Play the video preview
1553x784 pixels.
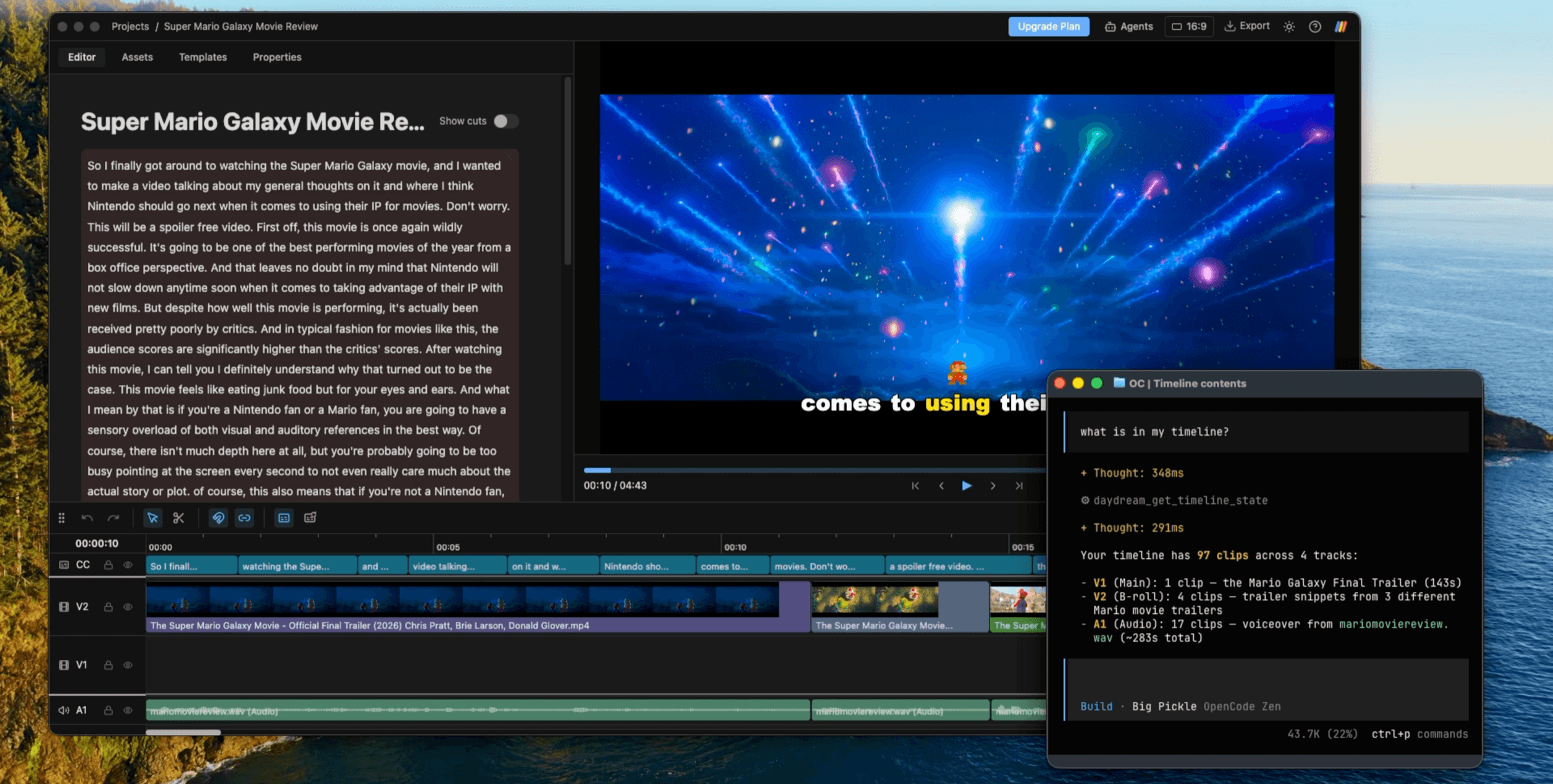[967, 486]
